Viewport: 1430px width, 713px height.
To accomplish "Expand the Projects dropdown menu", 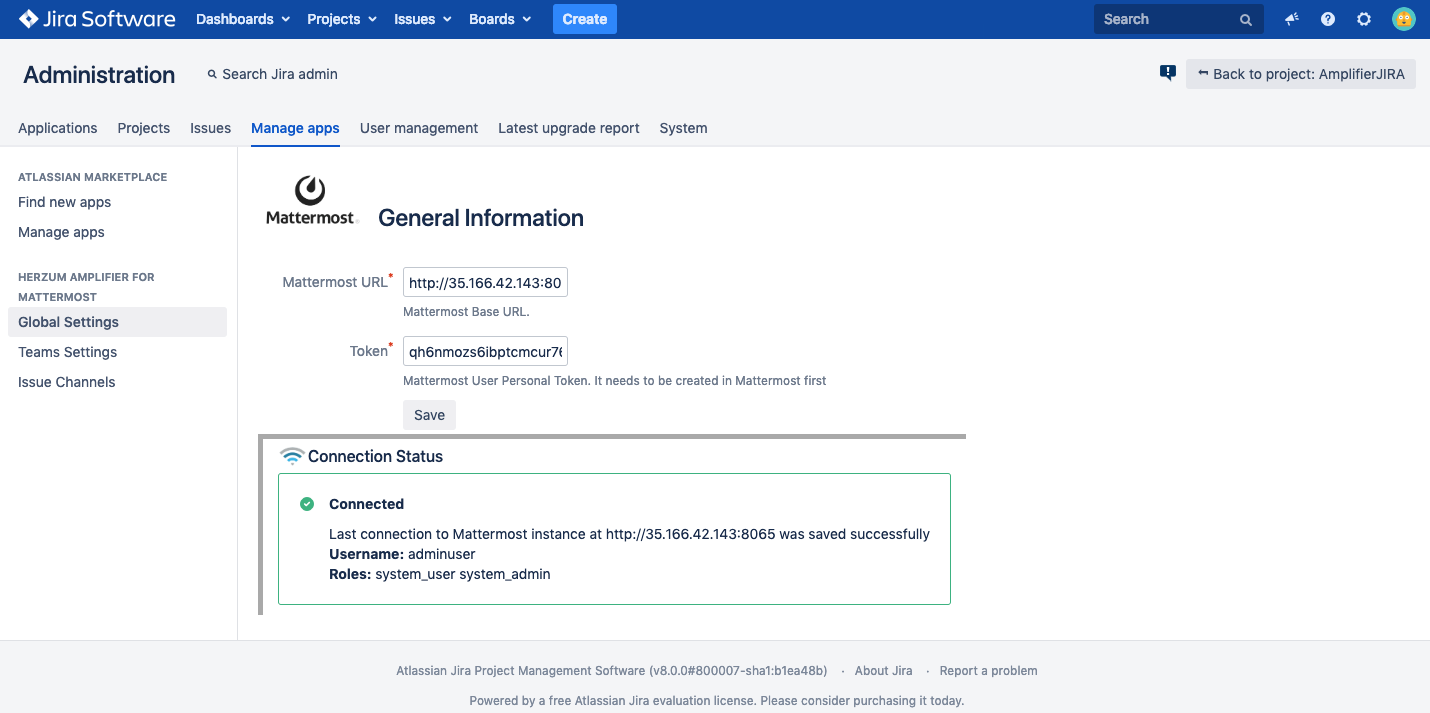I will (342, 19).
